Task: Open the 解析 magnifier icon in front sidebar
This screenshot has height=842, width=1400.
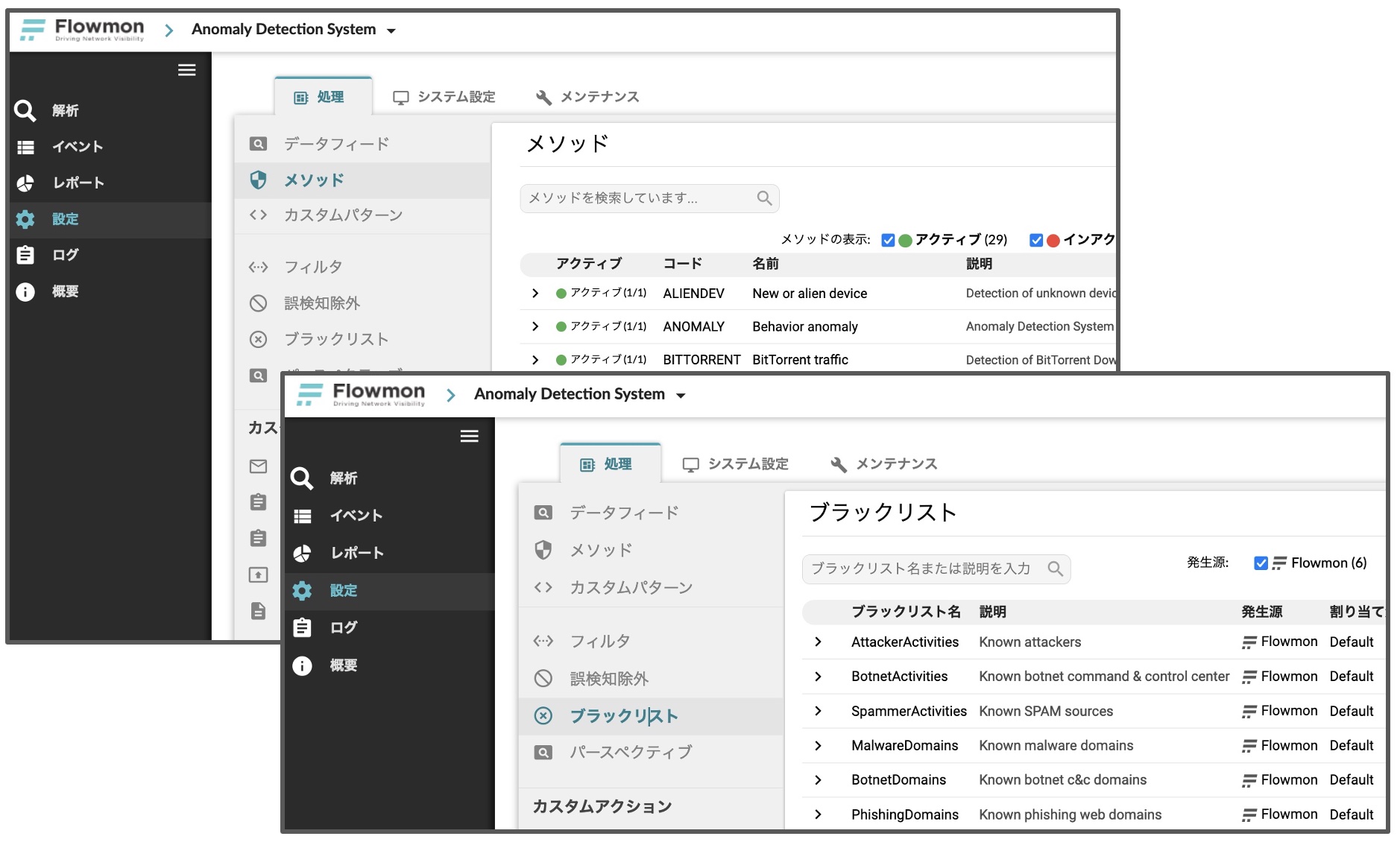Action: coord(302,478)
